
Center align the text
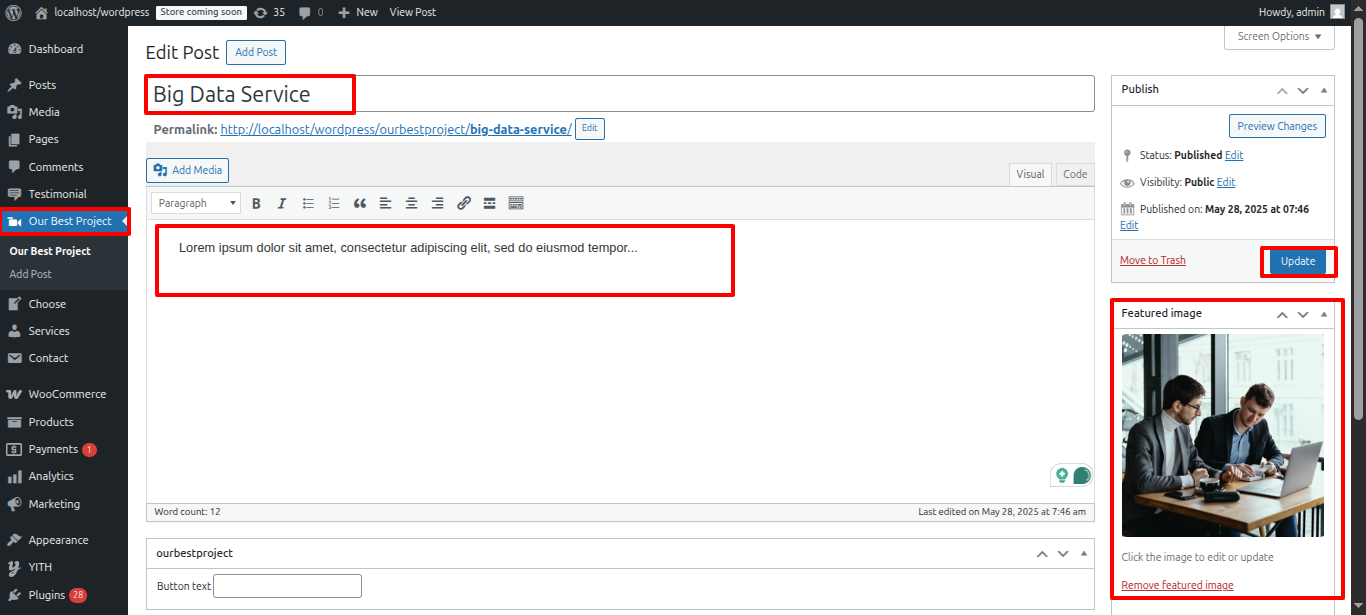412,203
